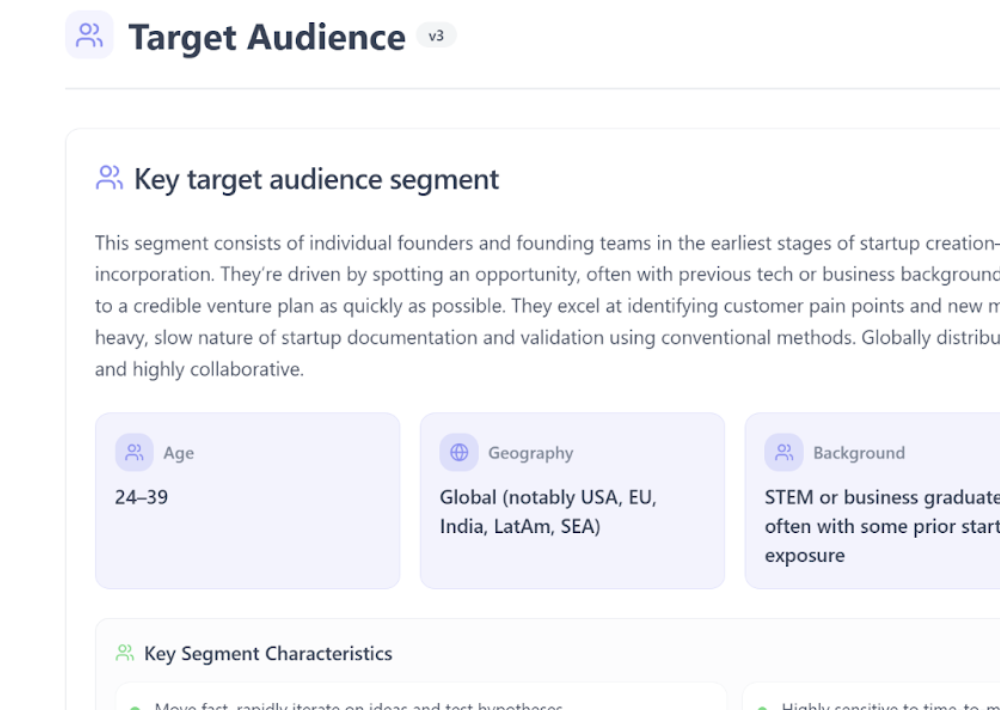The width and height of the screenshot is (1000, 710).
Task: Click the Key target audience segment icon
Action: coord(109,178)
